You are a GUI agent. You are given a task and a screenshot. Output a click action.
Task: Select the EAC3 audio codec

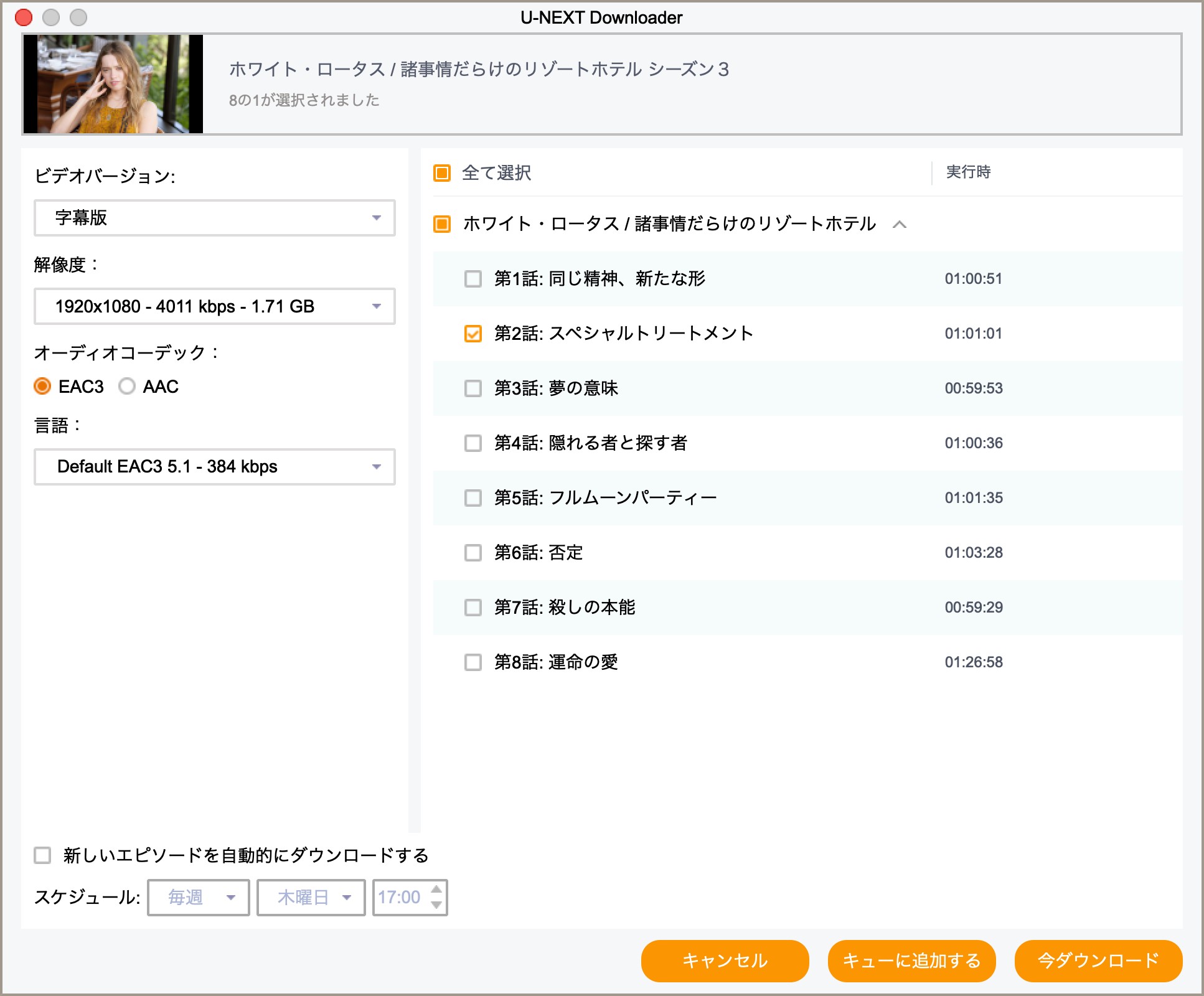(x=41, y=387)
